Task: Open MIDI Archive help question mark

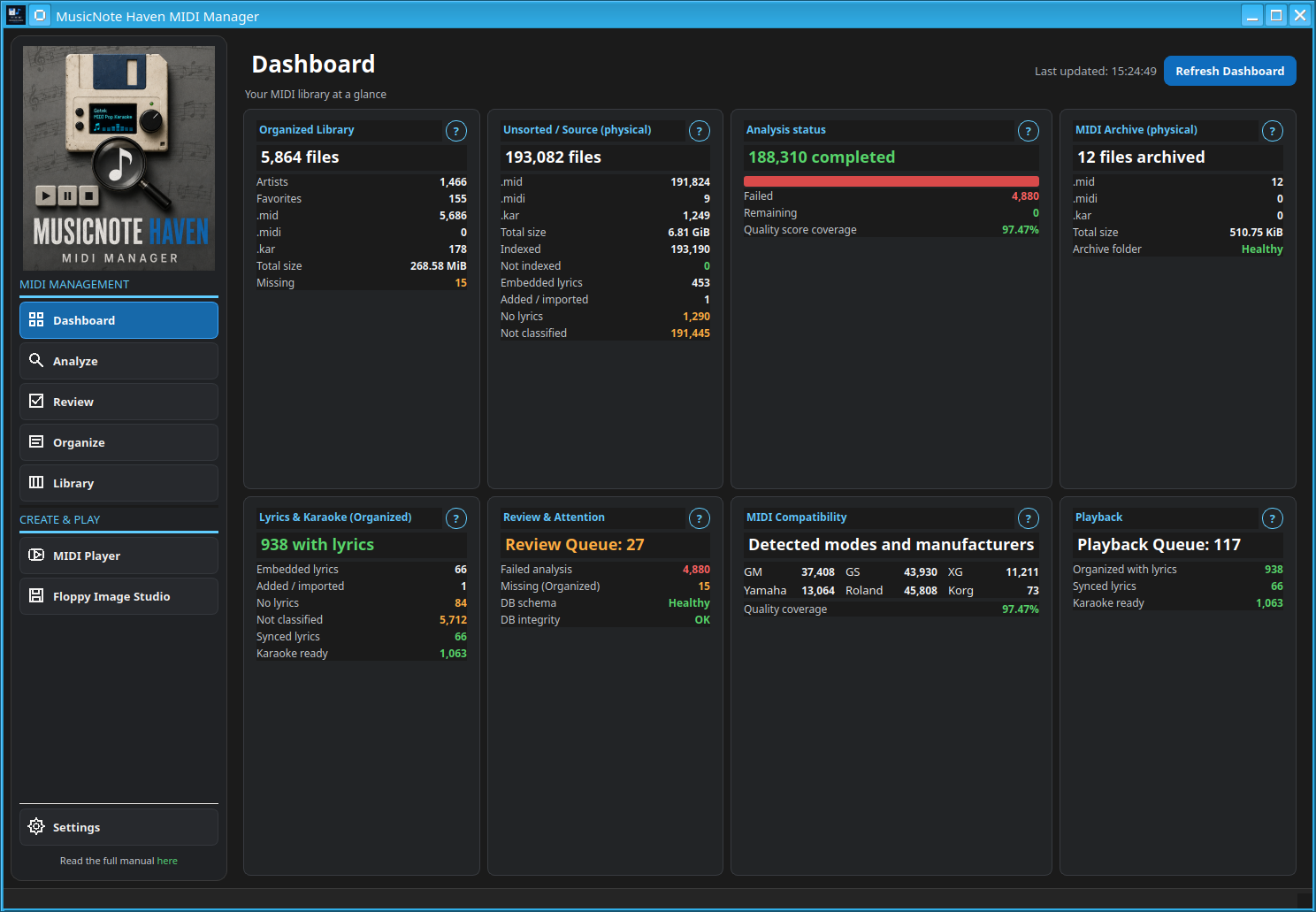Action: 1272,131
